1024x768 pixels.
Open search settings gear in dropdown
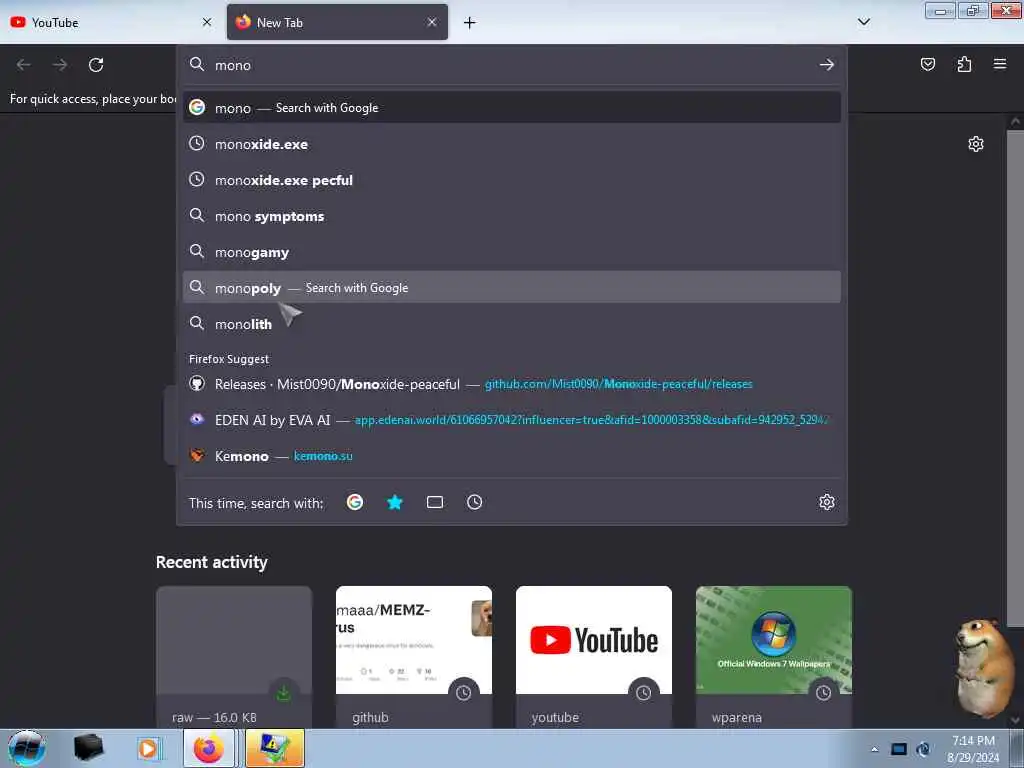[827, 502]
